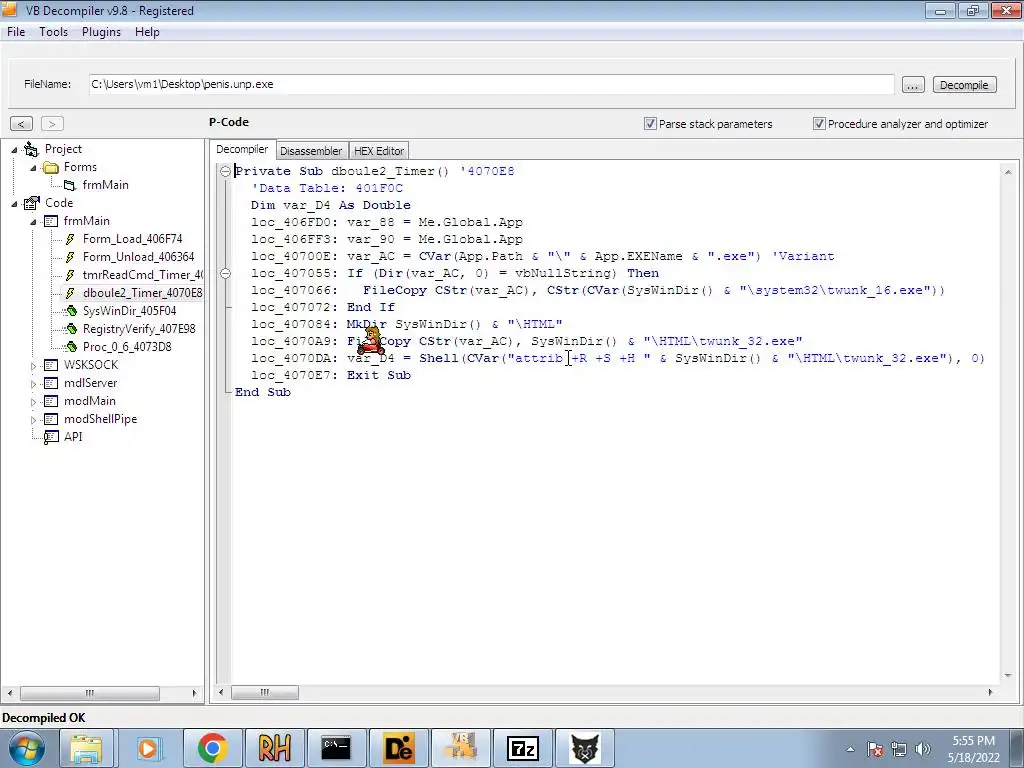Viewport: 1024px width, 768px height.
Task: Click the forward navigation '>' button
Action: click(x=52, y=123)
